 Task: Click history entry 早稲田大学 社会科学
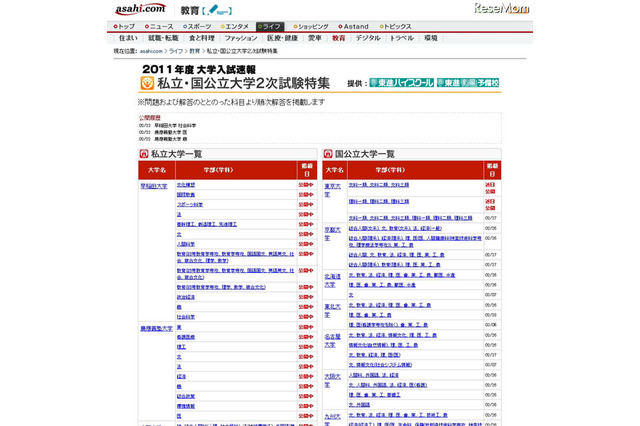[x=175, y=126]
